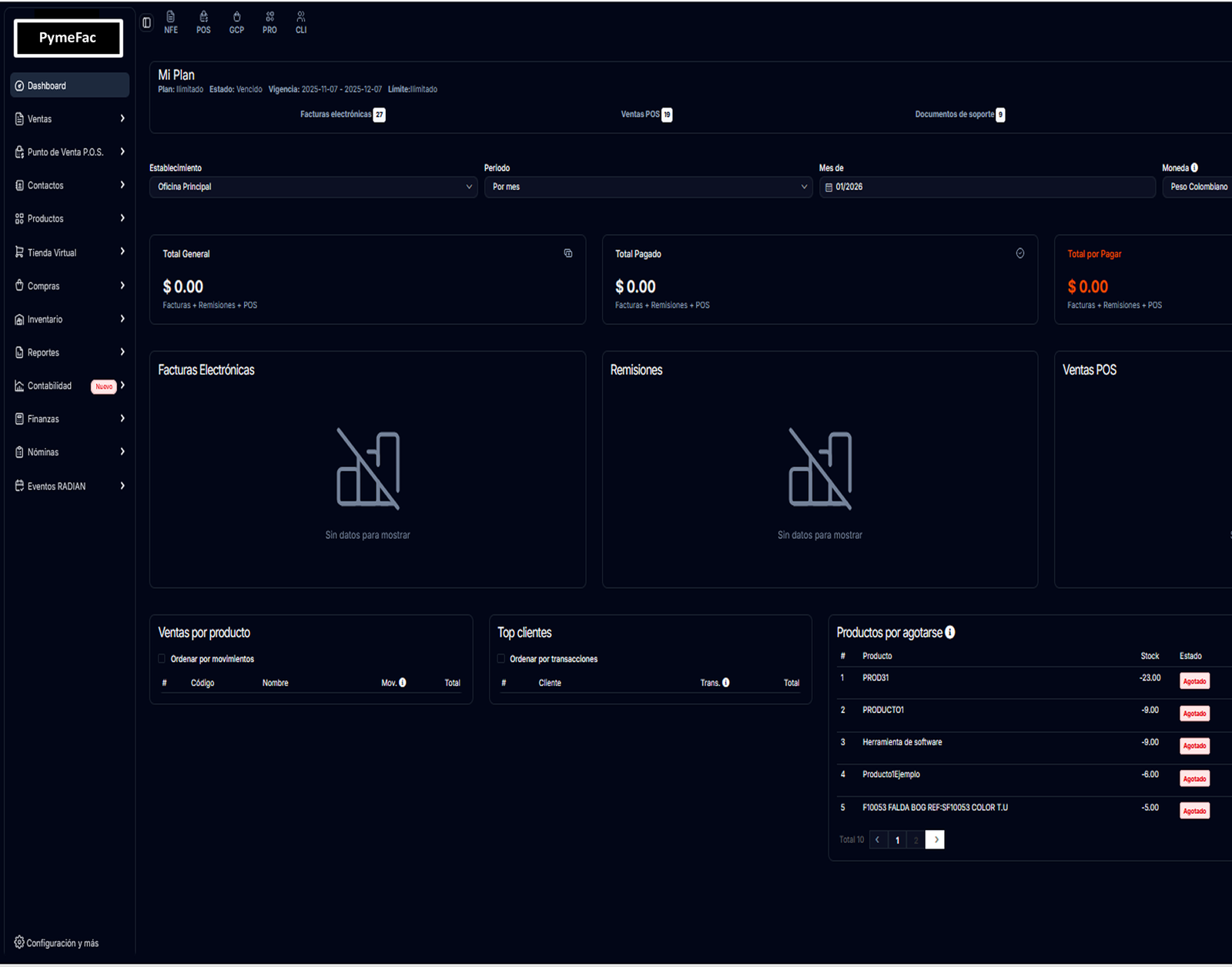Check Ordenar por transacciones option
1232x967 pixels.
(x=501, y=659)
